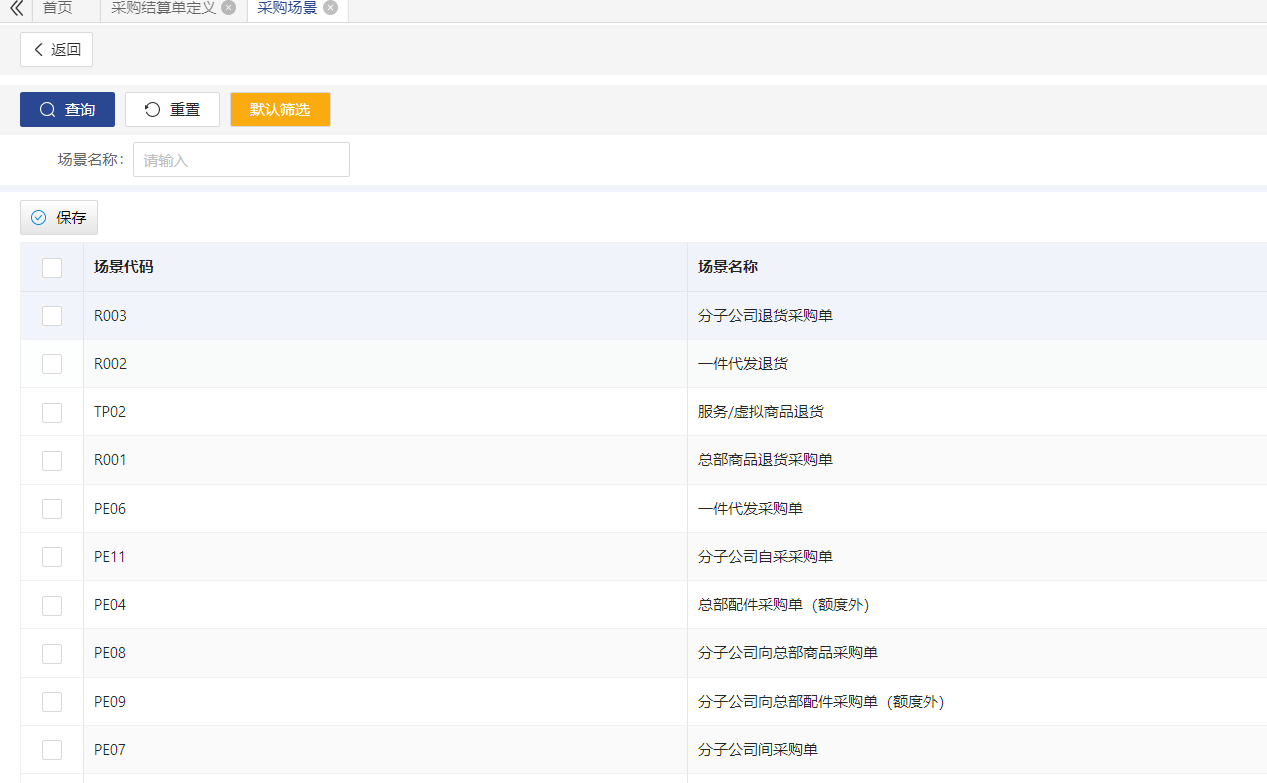This screenshot has height=783, width=1267.
Task: Click the 场景名称 input field
Action: coord(240,159)
